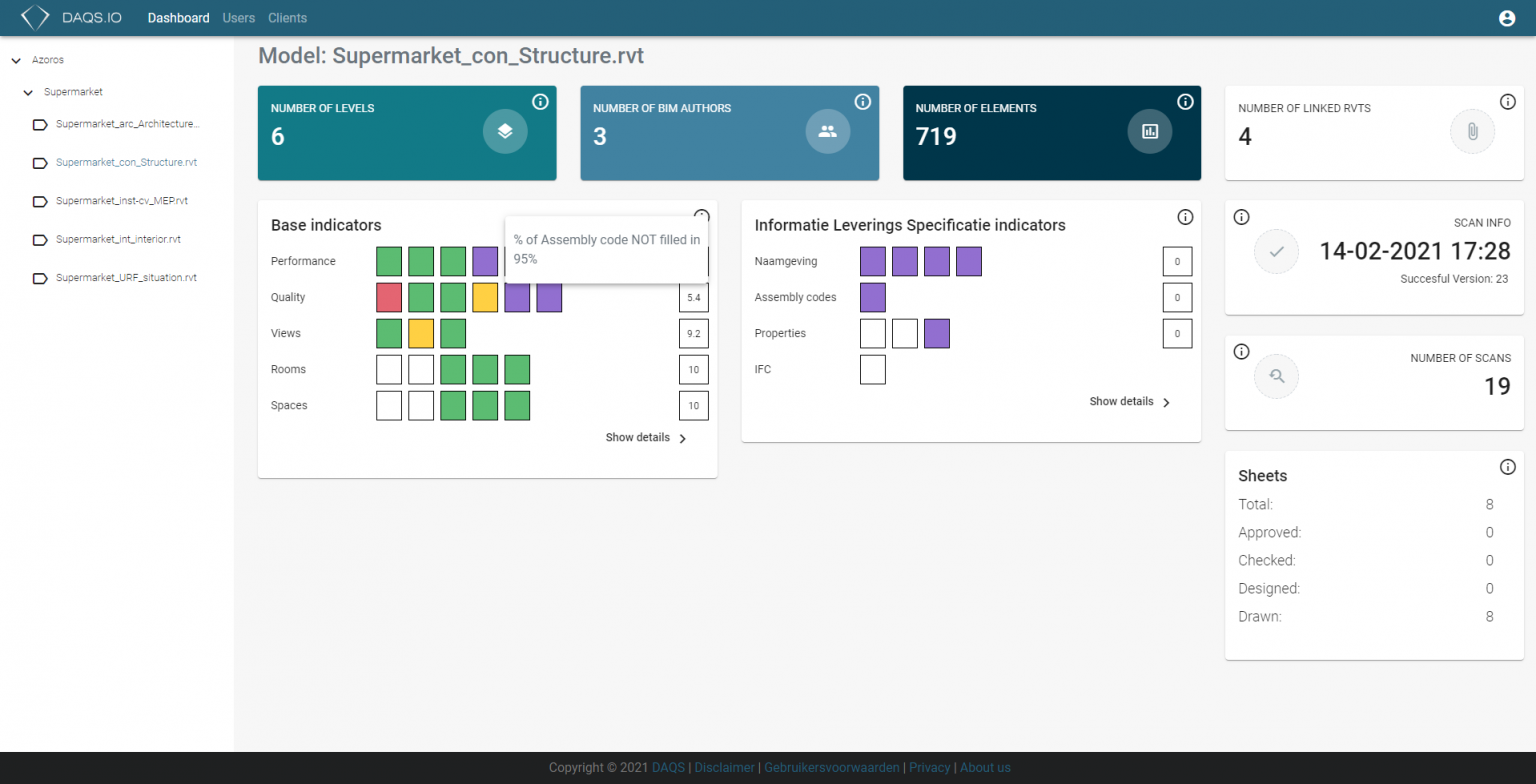Screen dimensions: 1536x784
Task: Open the Privacy link in the footer
Action: pos(929,767)
